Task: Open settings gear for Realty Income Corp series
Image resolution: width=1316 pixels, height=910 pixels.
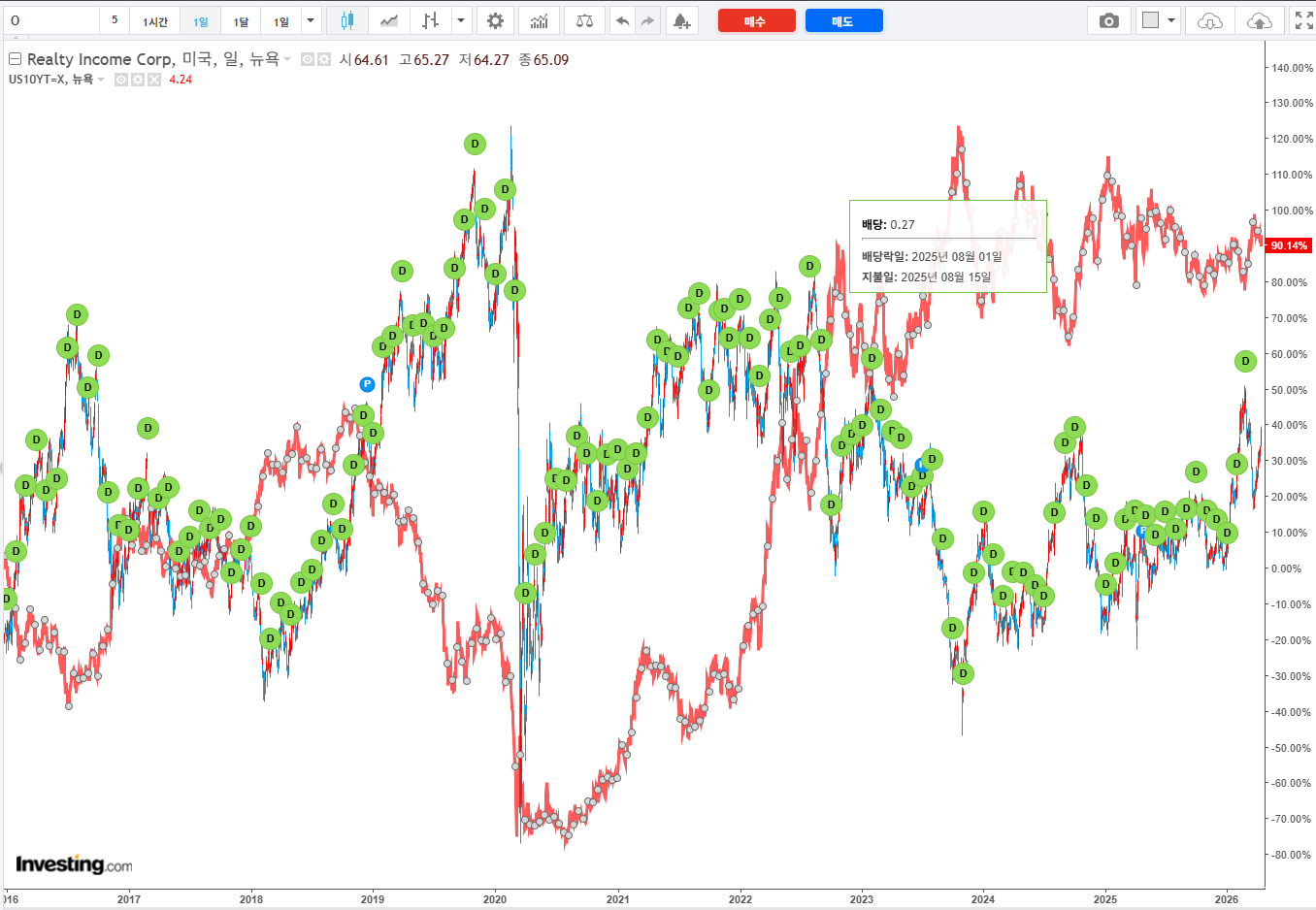Action: pyautogui.click(x=324, y=59)
